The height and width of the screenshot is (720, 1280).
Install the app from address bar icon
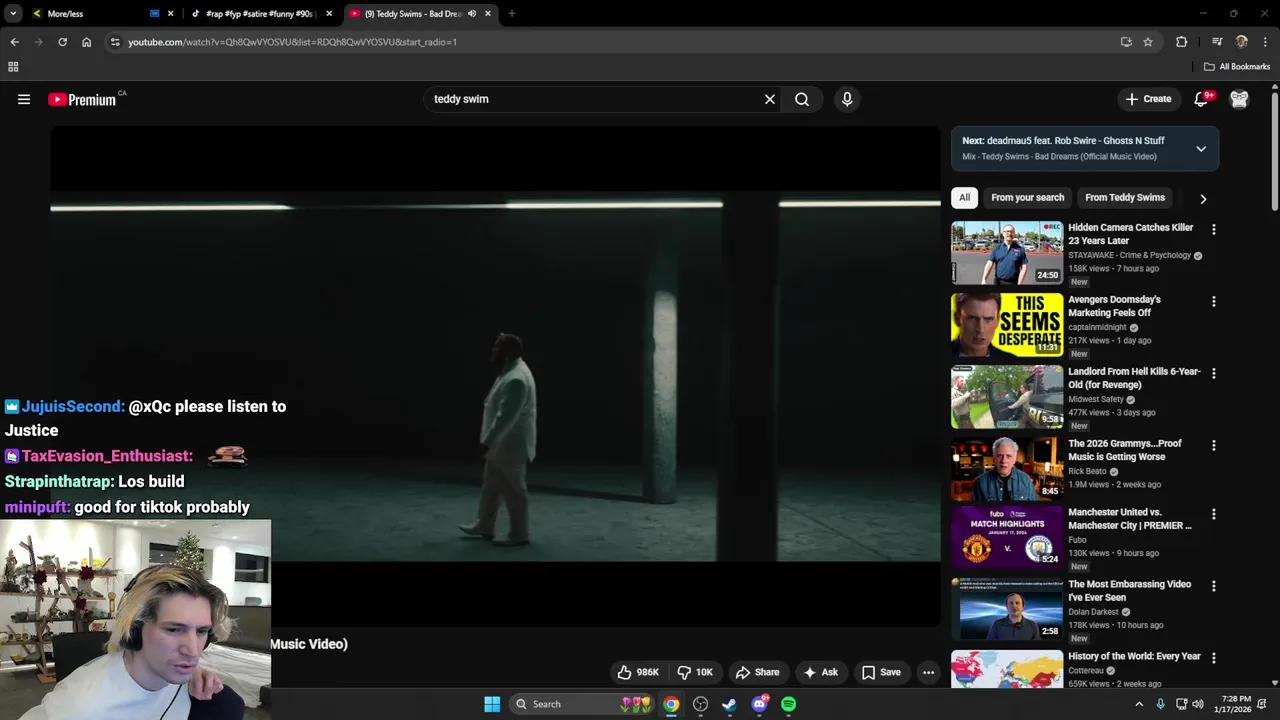click(x=1126, y=42)
